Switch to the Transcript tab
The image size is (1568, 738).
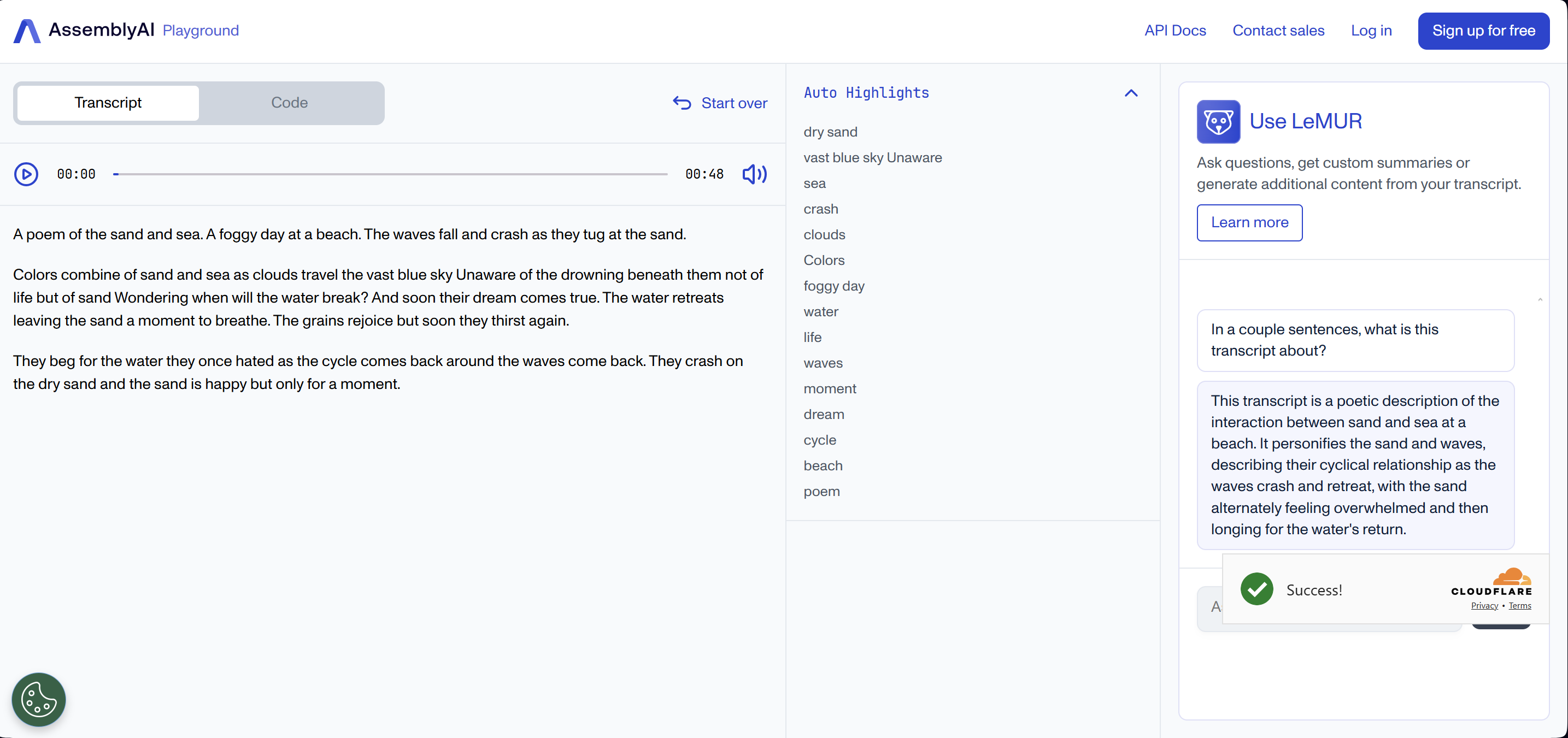[108, 103]
